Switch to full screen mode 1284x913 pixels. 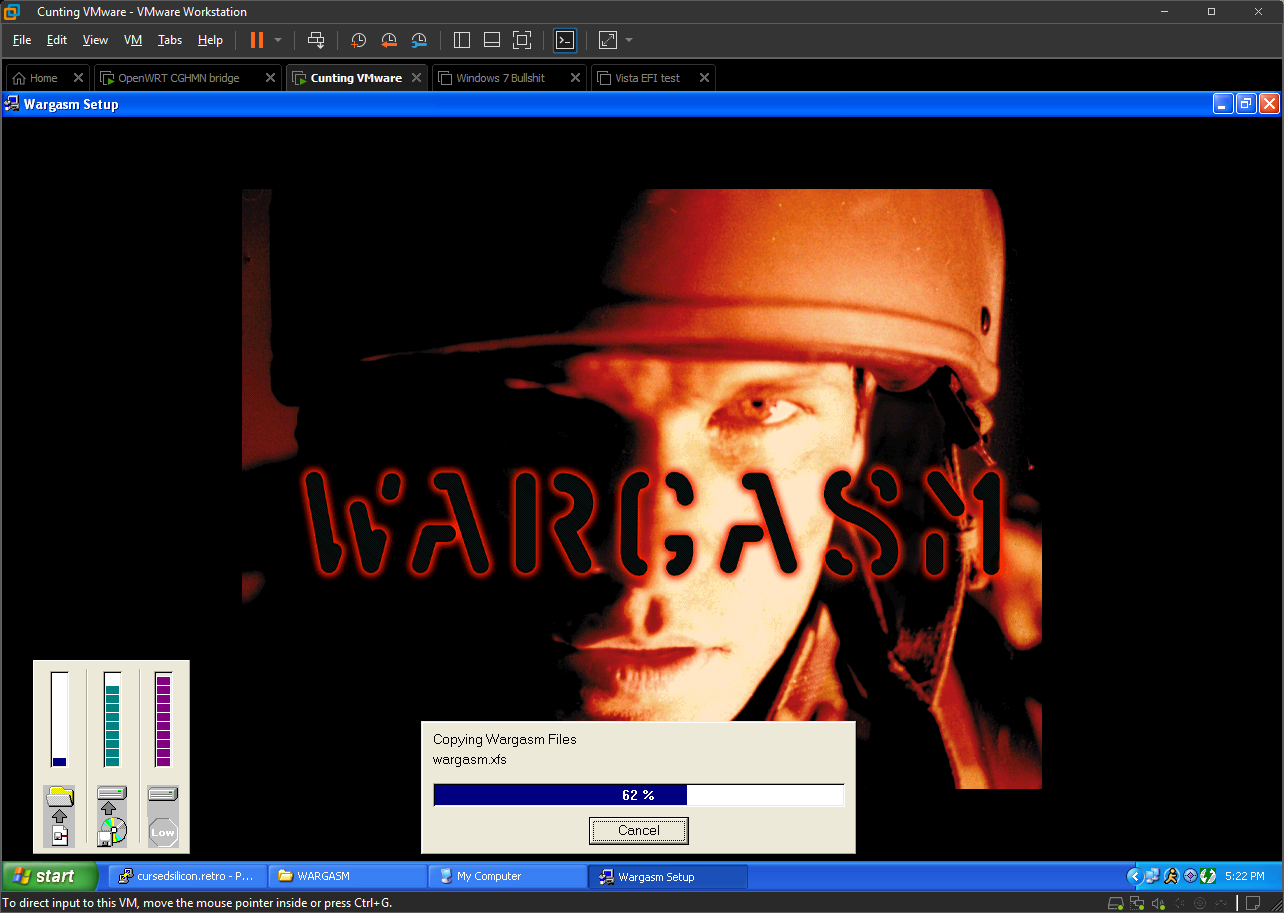coord(522,40)
